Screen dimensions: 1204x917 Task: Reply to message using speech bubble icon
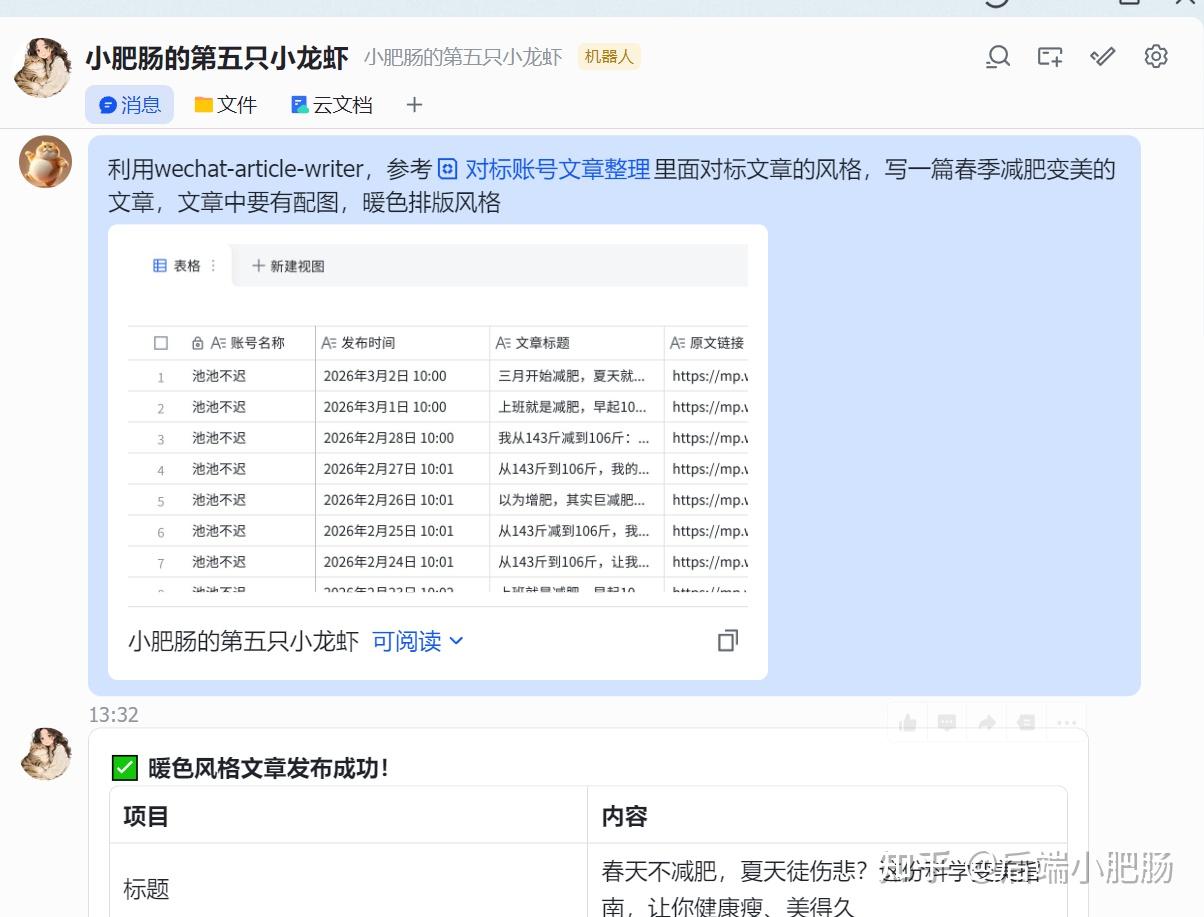(x=947, y=722)
